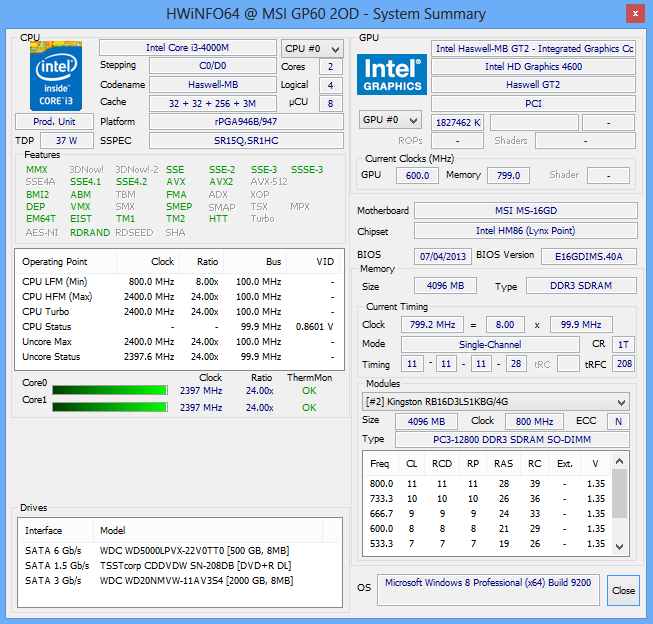Select the Uncore Max row

click(x=179, y=342)
